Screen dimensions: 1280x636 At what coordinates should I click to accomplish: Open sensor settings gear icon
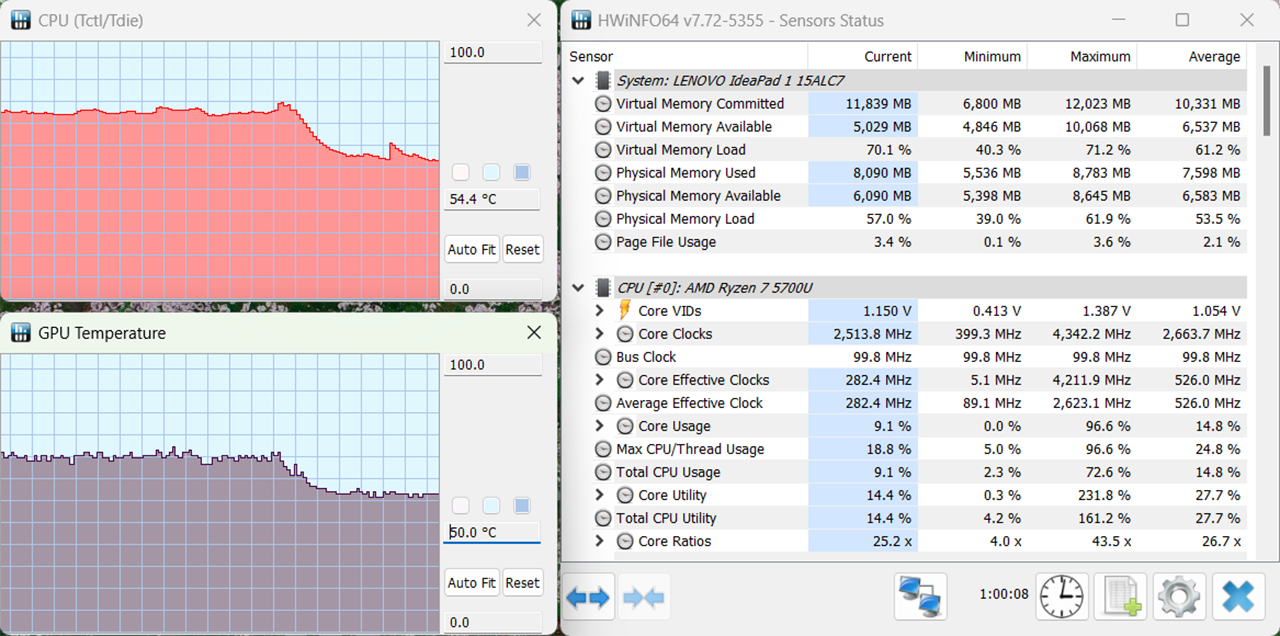point(1179,598)
